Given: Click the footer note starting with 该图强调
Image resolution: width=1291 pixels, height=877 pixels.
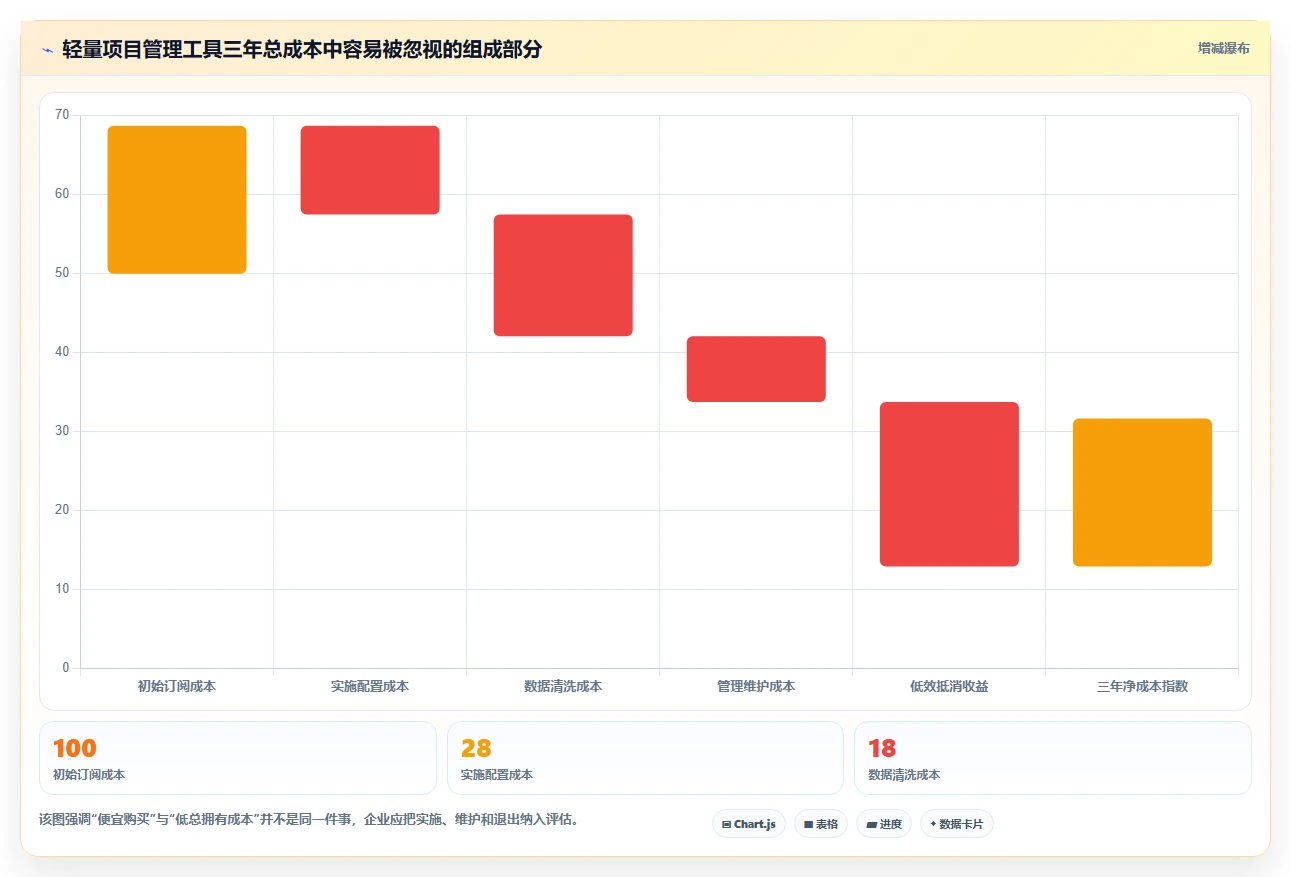Looking at the screenshot, I should [309, 820].
